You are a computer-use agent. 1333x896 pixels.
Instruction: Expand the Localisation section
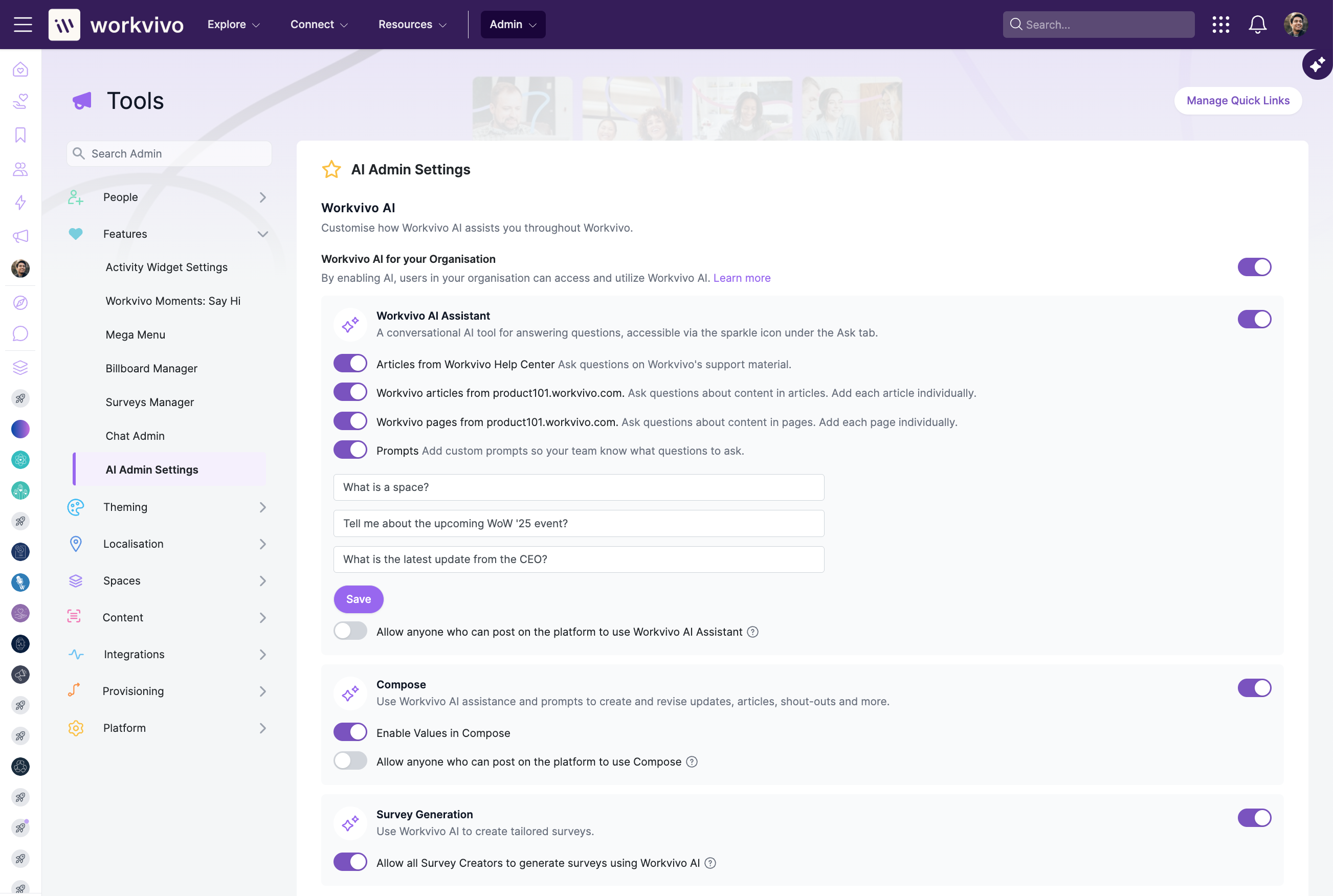167,544
